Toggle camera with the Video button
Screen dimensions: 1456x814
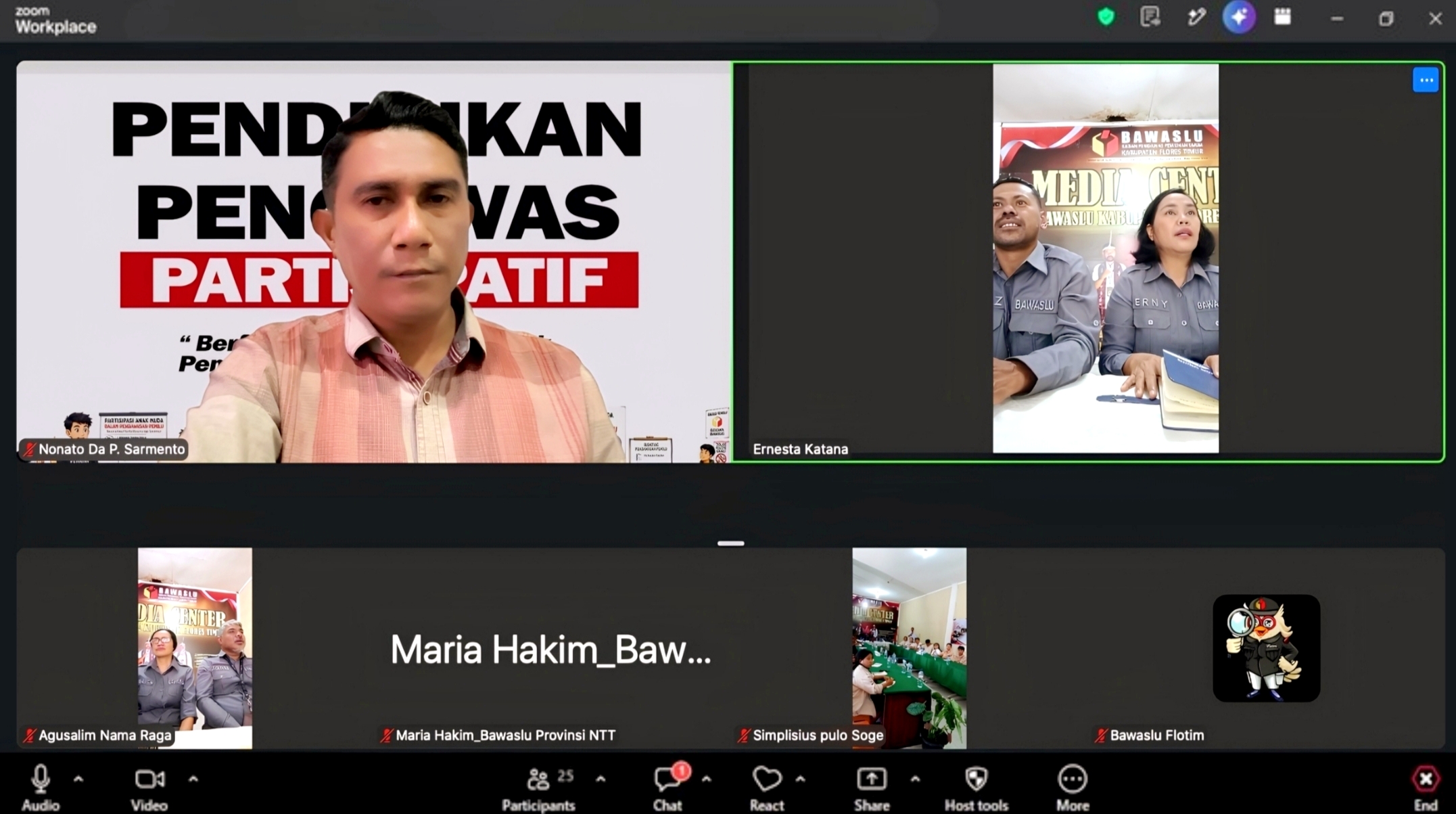pyautogui.click(x=149, y=787)
